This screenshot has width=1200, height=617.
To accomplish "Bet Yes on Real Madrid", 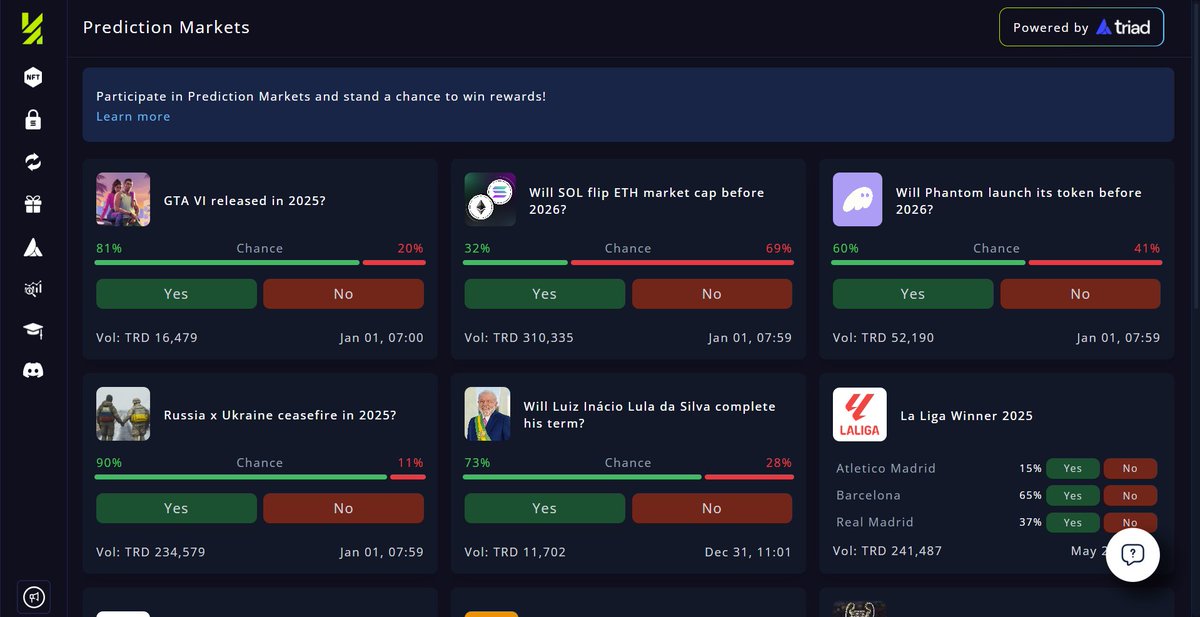I will (x=1073, y=522).
